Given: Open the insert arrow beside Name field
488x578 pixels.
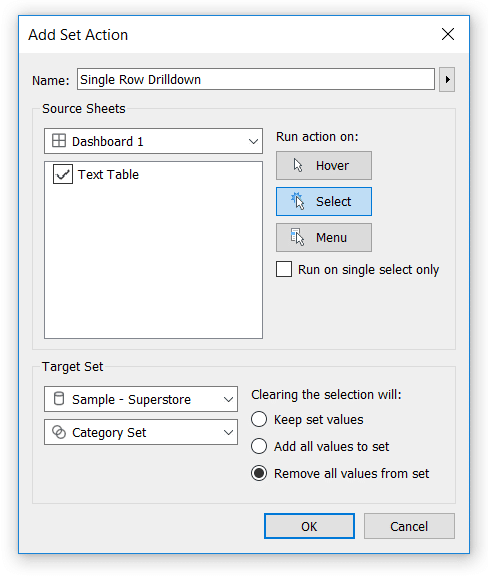Looking at the screenshot, I should (x=447, y=79).
